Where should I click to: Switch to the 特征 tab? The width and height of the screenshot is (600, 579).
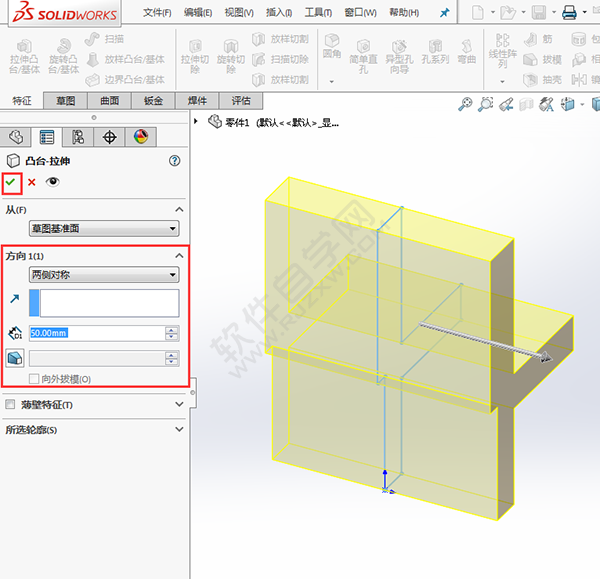coord(22,101)
